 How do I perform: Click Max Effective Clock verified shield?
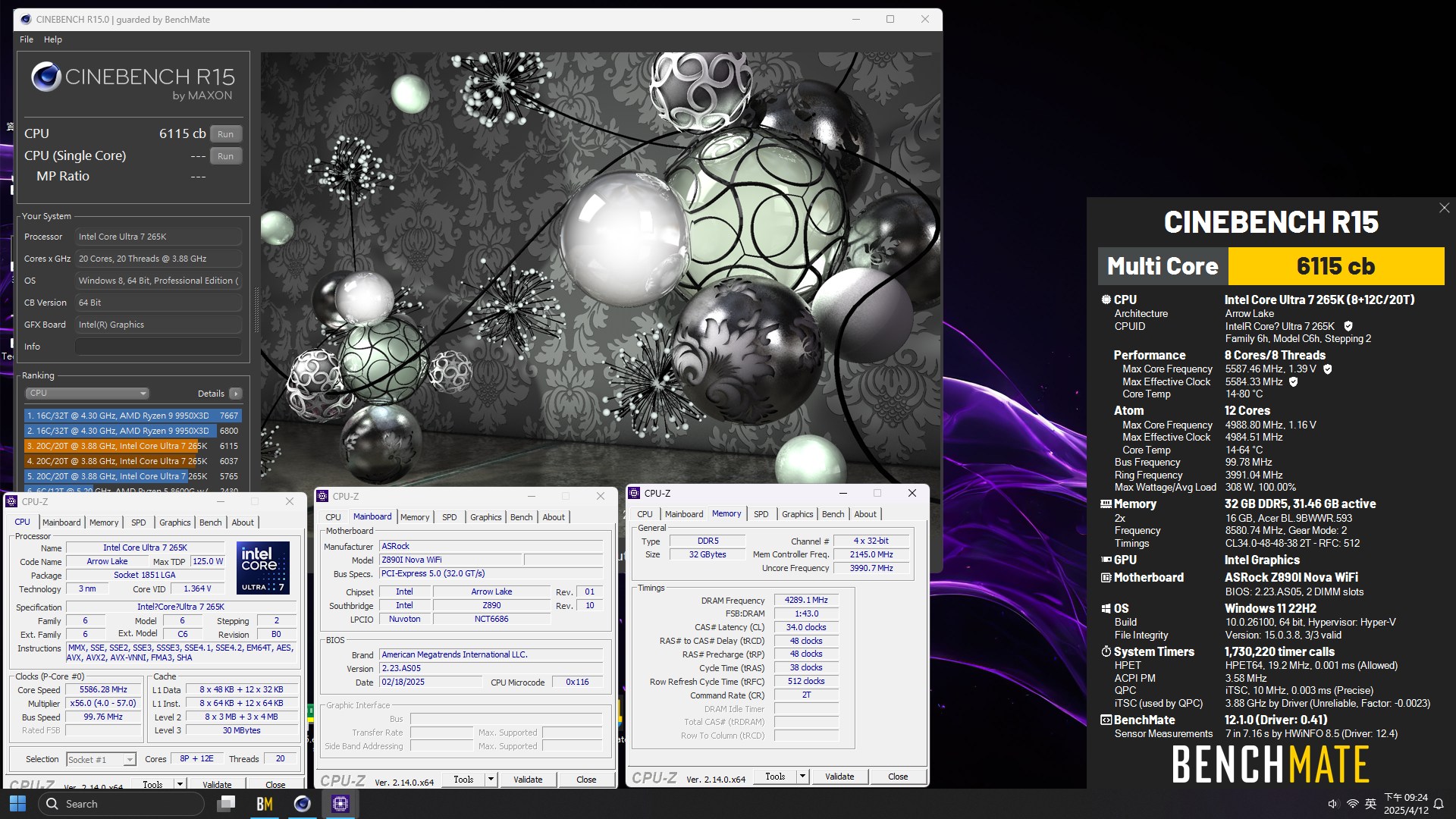tap(1294, 382)
